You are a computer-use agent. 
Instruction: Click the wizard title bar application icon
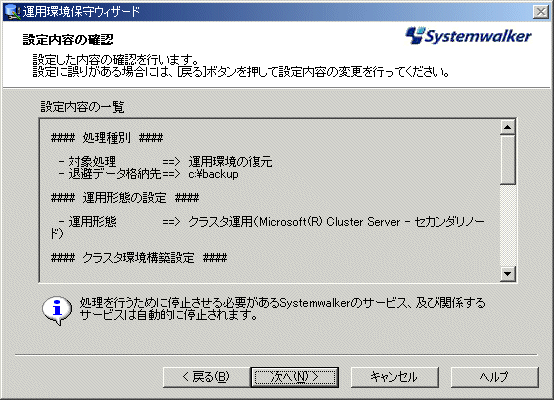coord(12,12)
